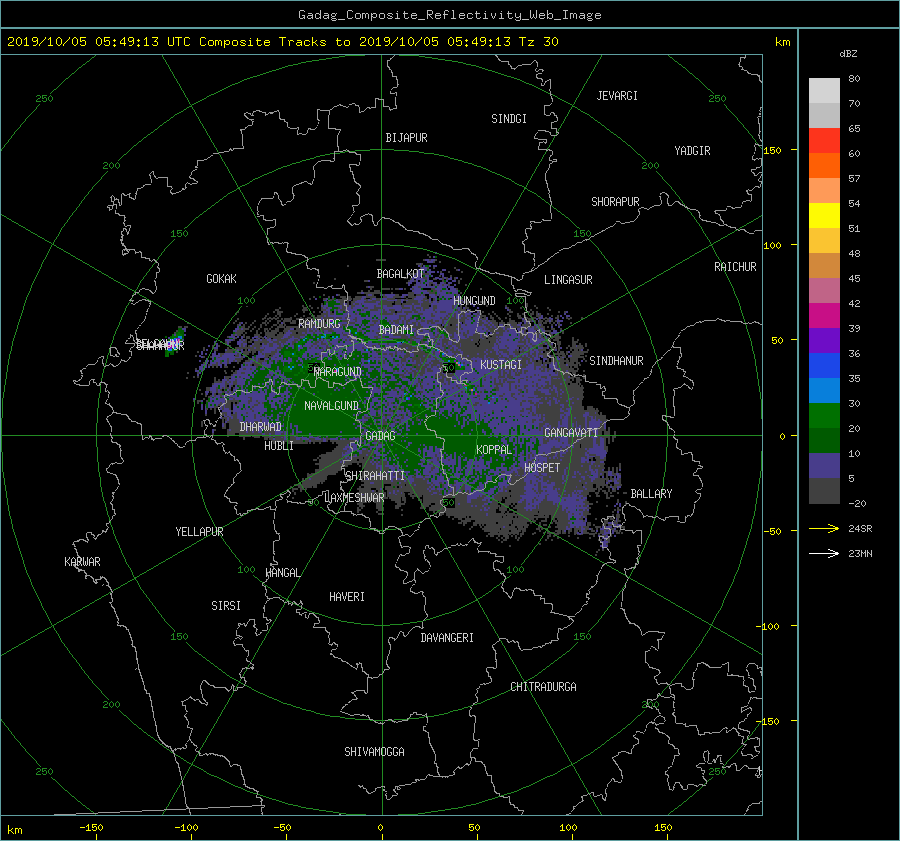Click the -150 tick on bottom axis
Viewport: 900px width, 841px height.
click(91, 827)
